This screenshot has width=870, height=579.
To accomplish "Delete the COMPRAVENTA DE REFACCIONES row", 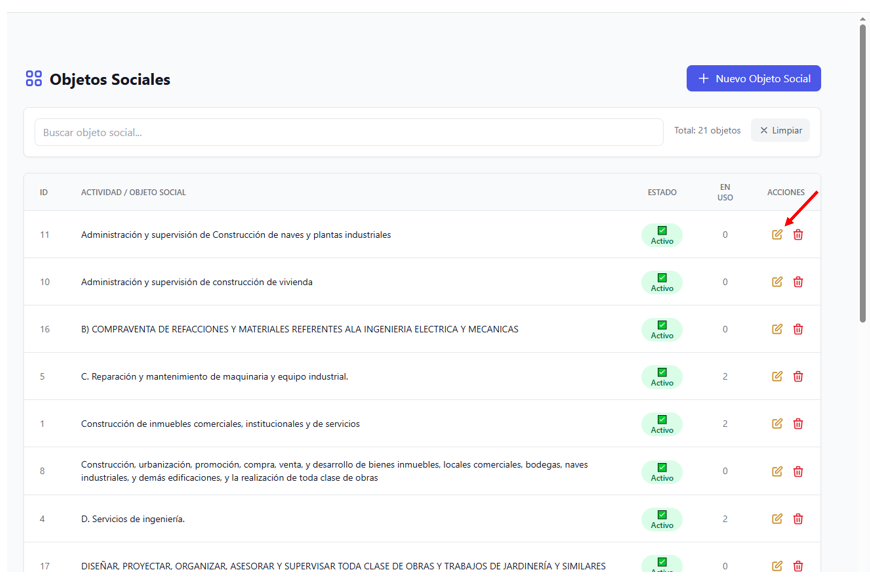I will [x=798, y=329].
